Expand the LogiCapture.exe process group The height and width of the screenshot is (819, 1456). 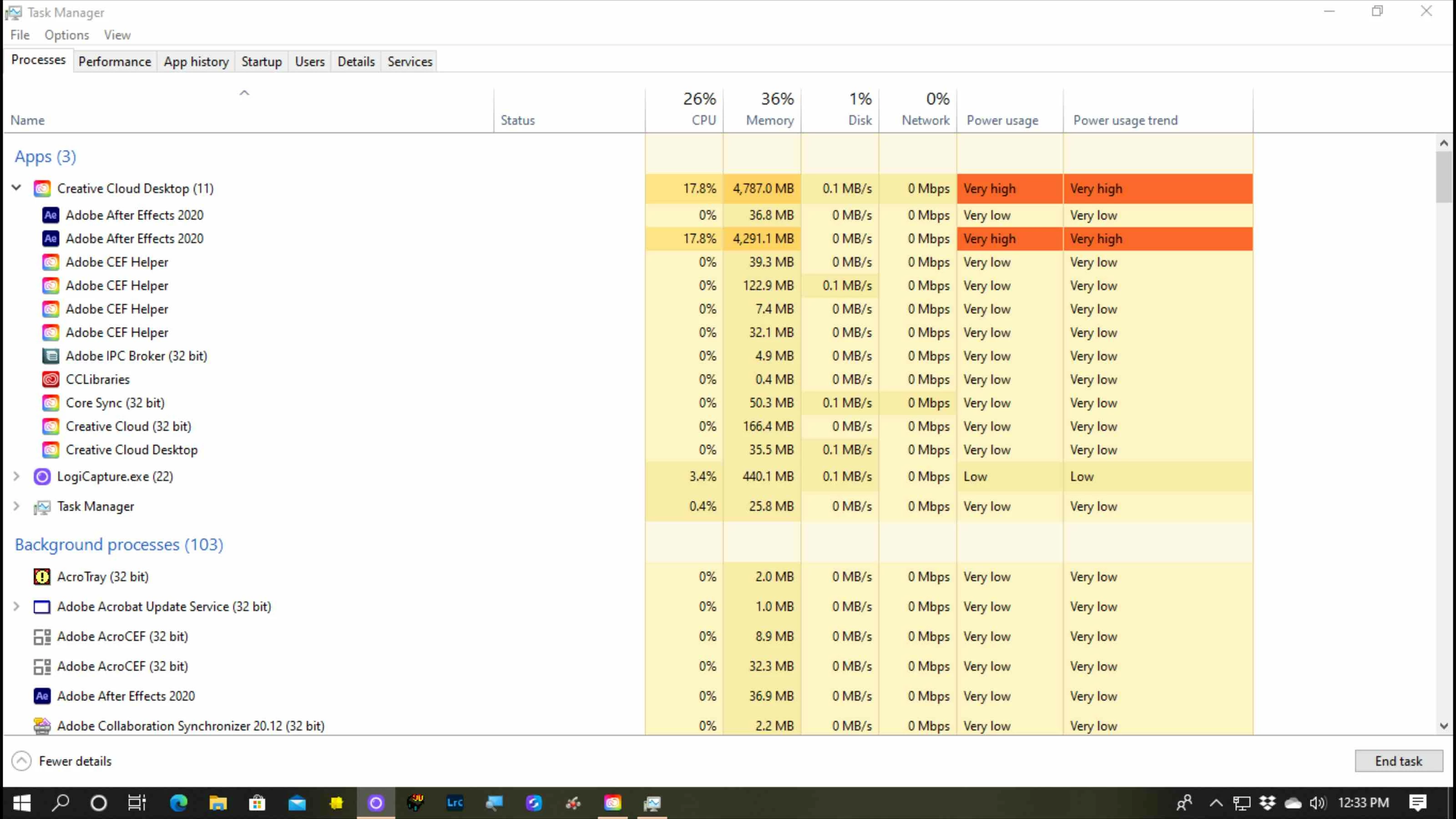(x=16, y=476)
